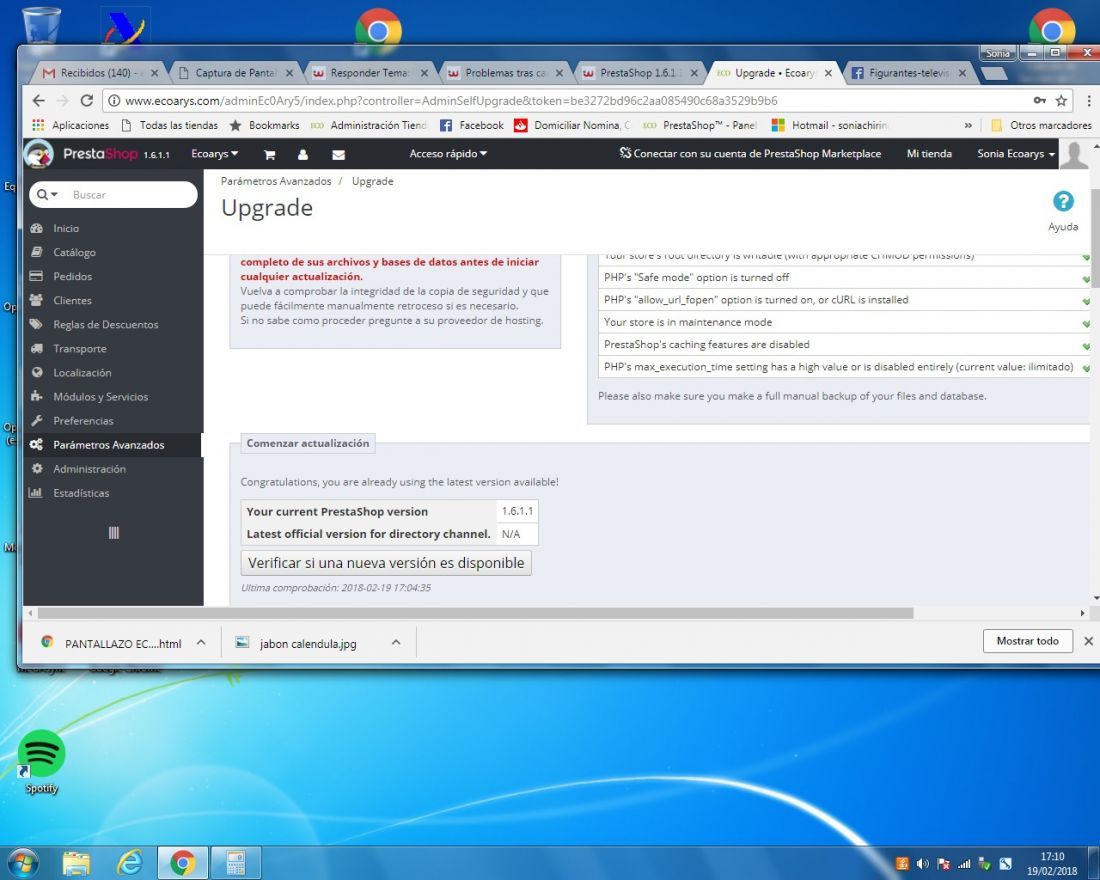The height and width of the screenshot is (880, 1100).
Task: Open Reglas de Descuentos in sidebar
Action: pyautogui.click(x=105, y=324)
